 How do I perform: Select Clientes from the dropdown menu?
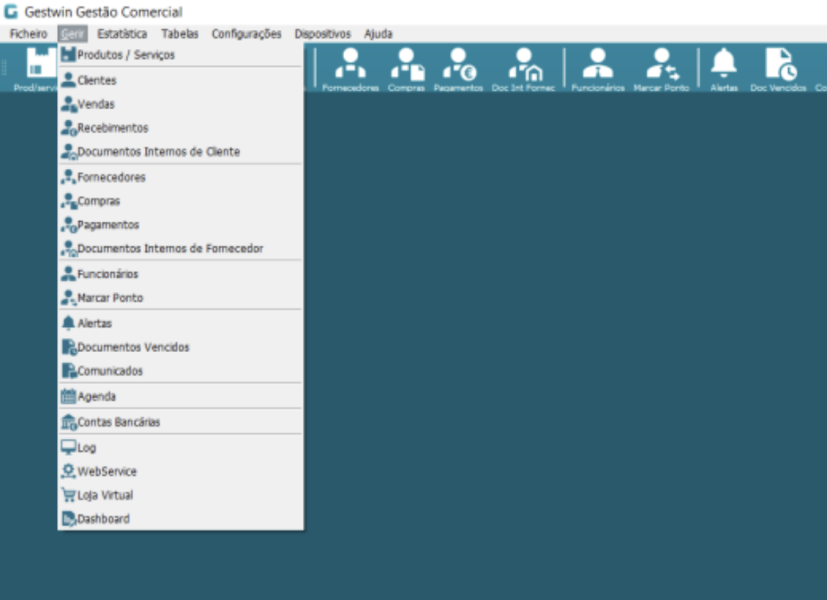tap(97, 80)
